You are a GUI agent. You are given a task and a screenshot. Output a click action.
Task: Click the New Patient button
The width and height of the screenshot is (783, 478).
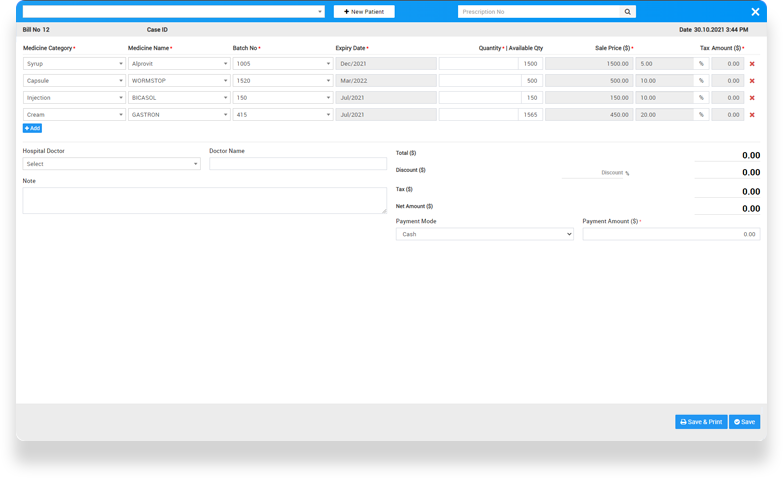(364, 12)
